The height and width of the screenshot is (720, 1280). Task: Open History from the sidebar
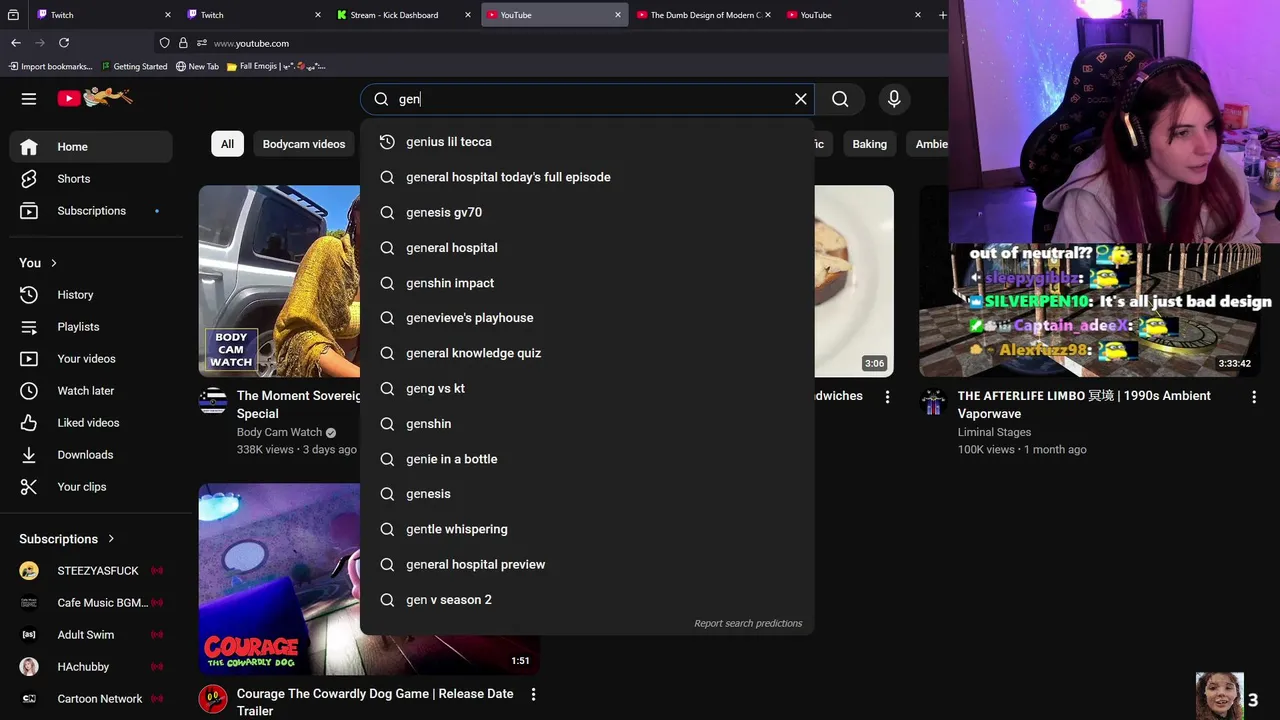[91, 295]
